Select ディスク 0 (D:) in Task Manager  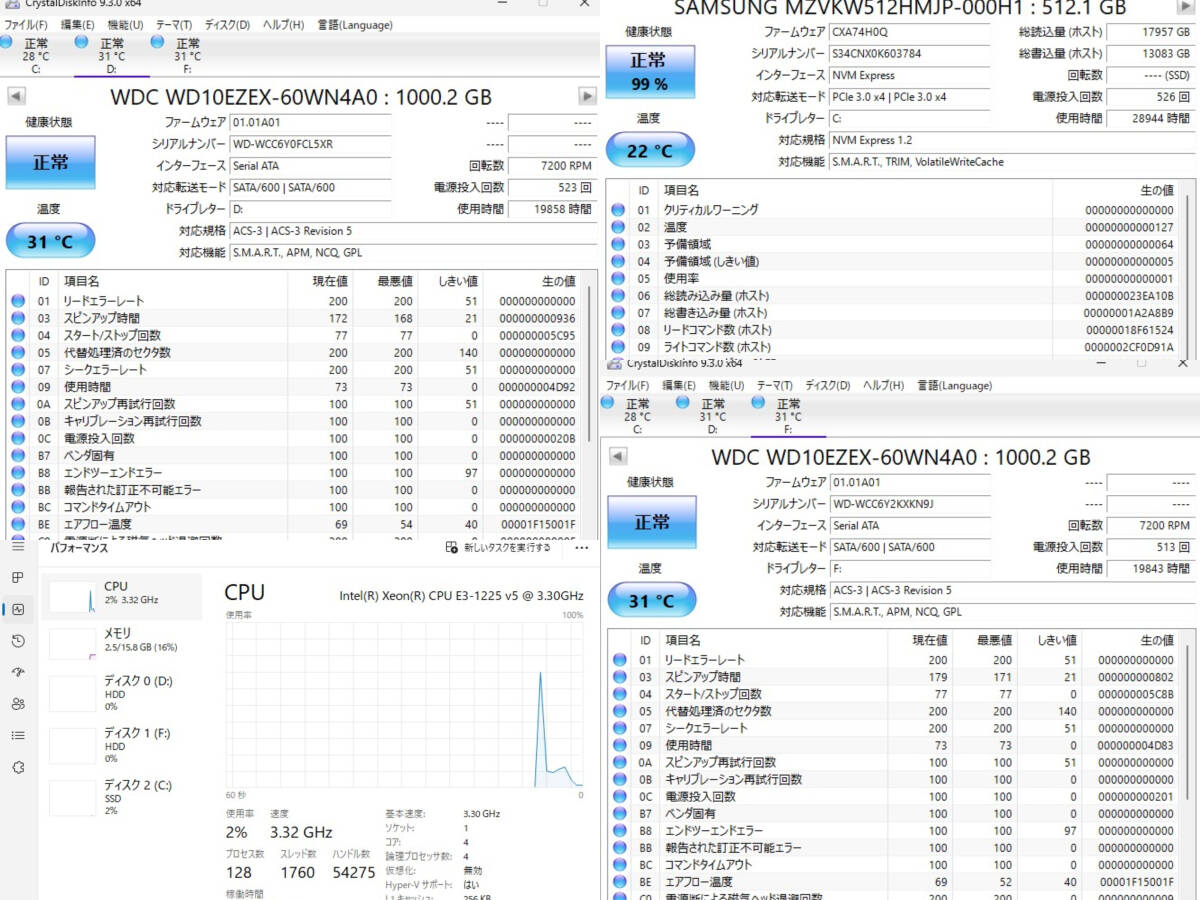tap(122, 692)
